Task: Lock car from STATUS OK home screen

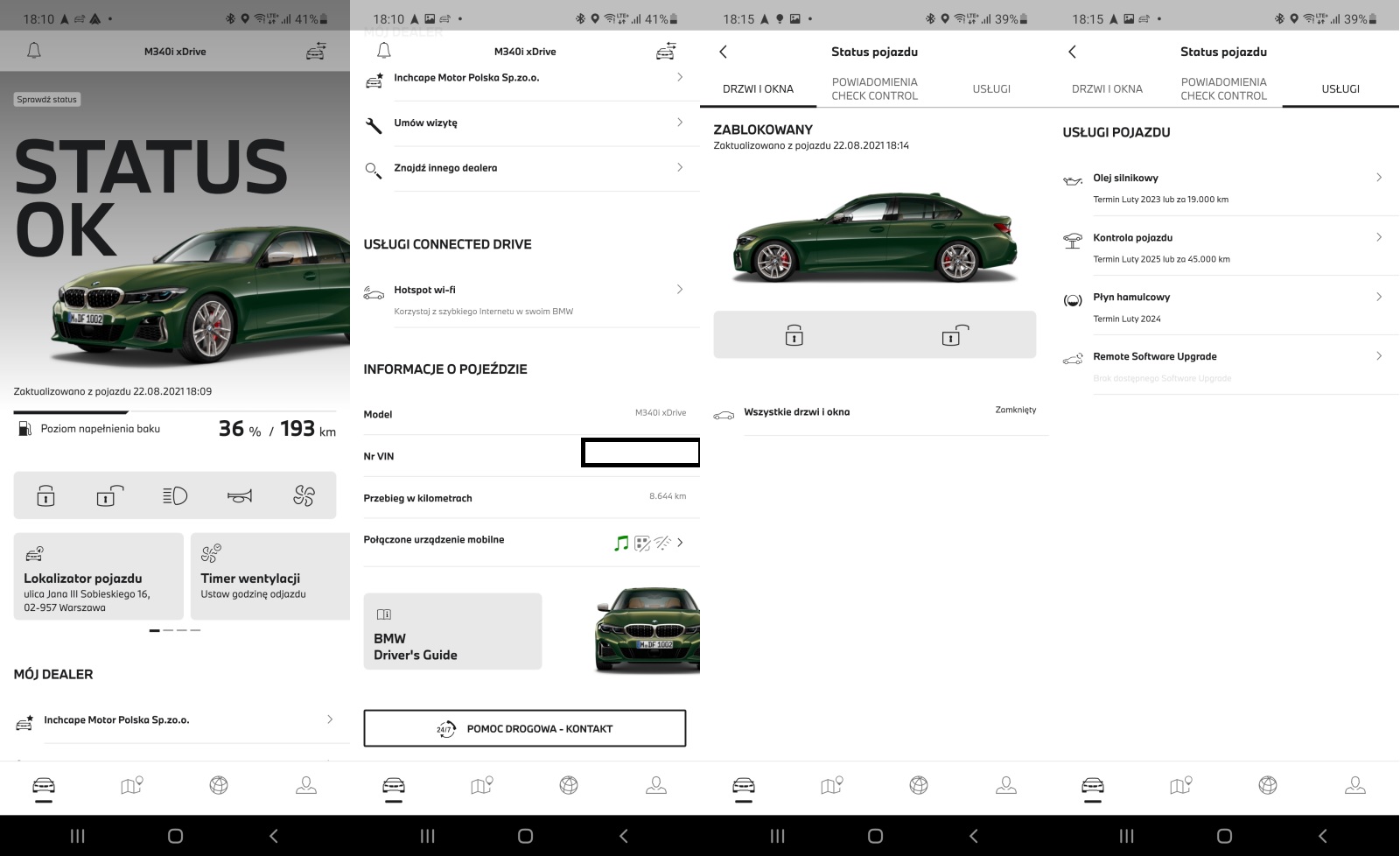Action: [45, 496]
